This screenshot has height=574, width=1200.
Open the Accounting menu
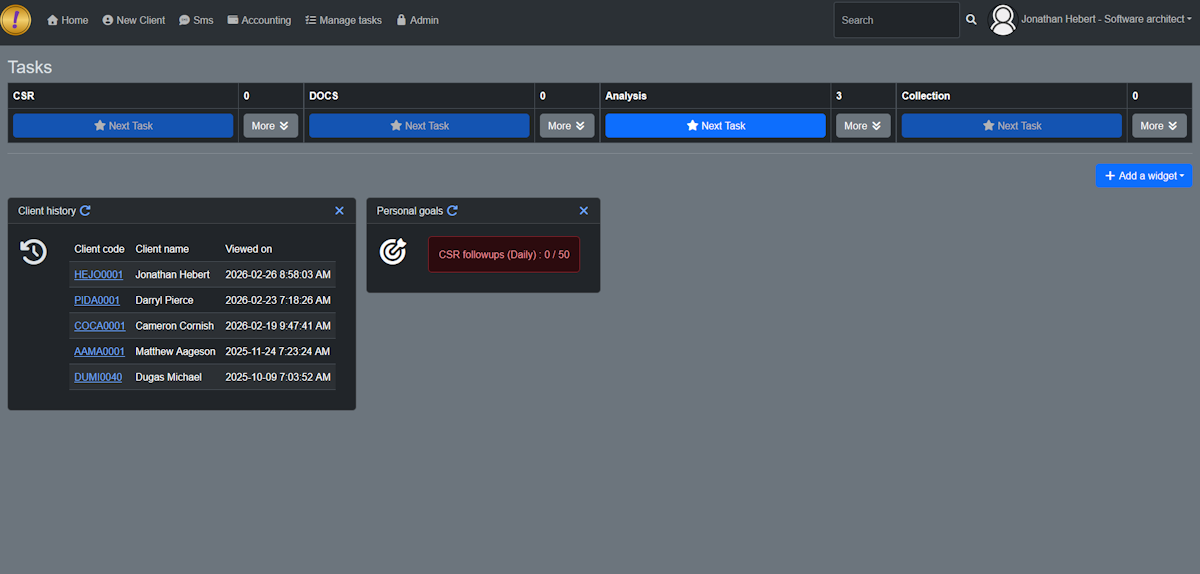259,20
